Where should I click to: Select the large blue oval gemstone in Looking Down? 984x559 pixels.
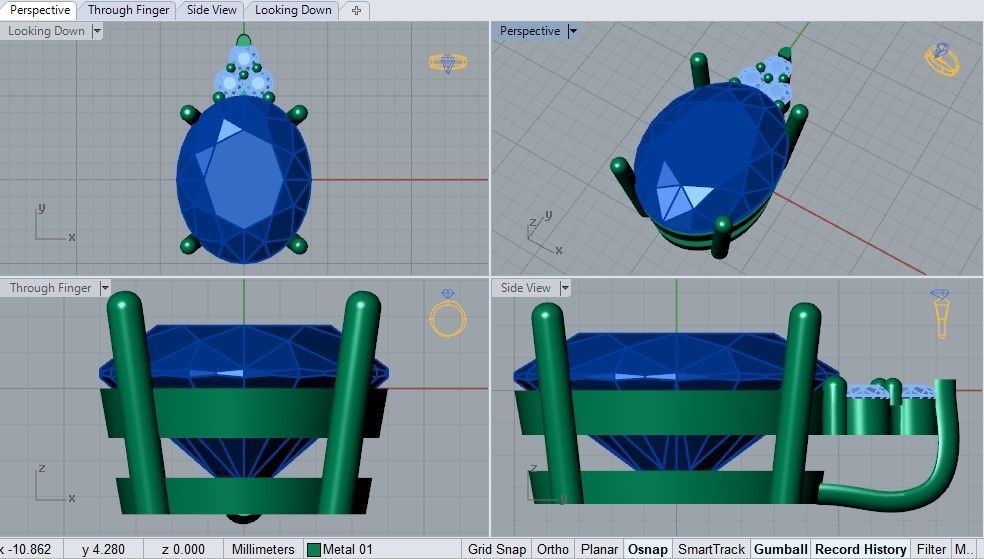pos(244,179)
